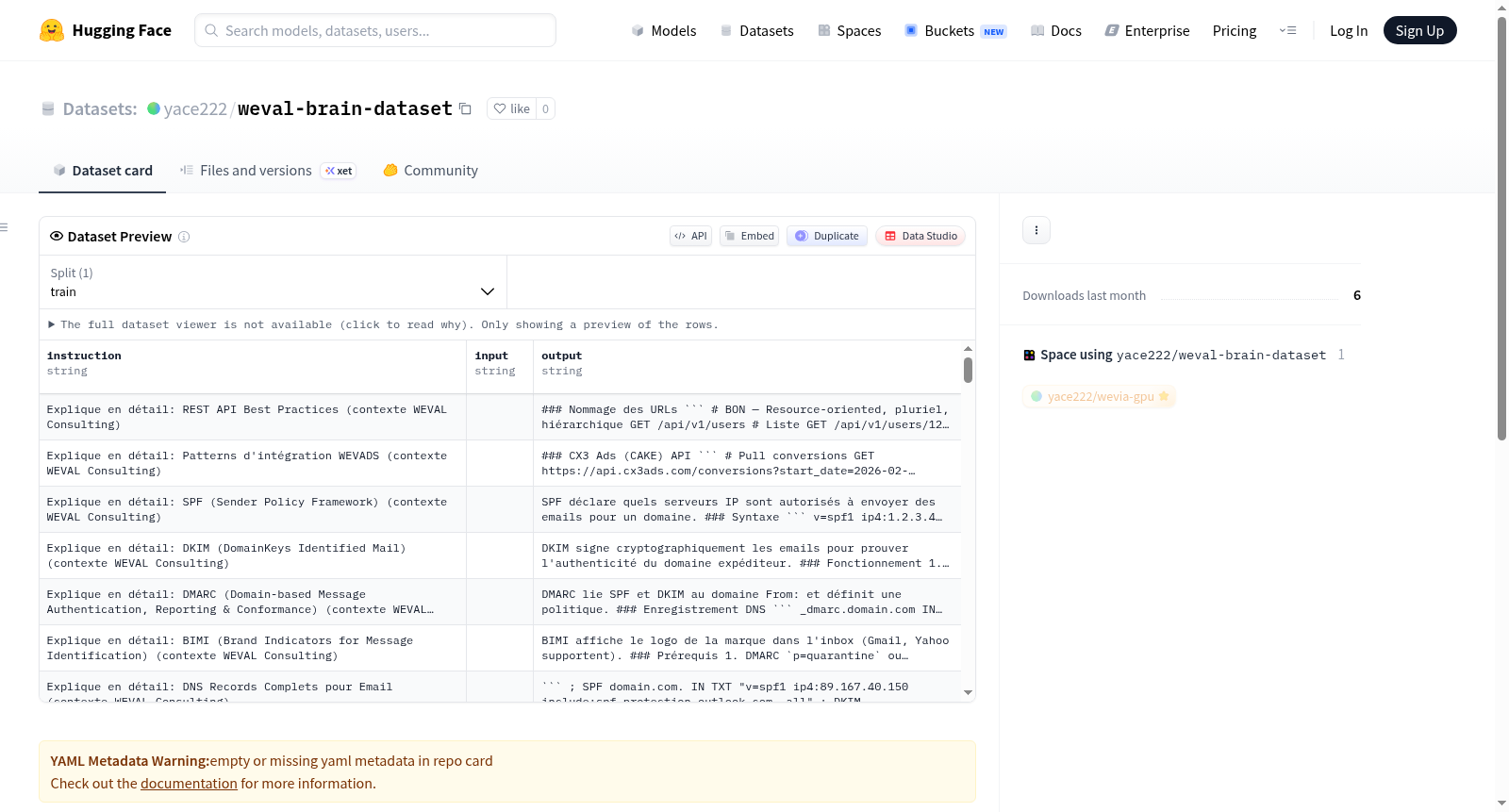Click the yace222 green avatar icon
Image resolution: width=1509 pixels, height=812 pixels.
[154, 108]
